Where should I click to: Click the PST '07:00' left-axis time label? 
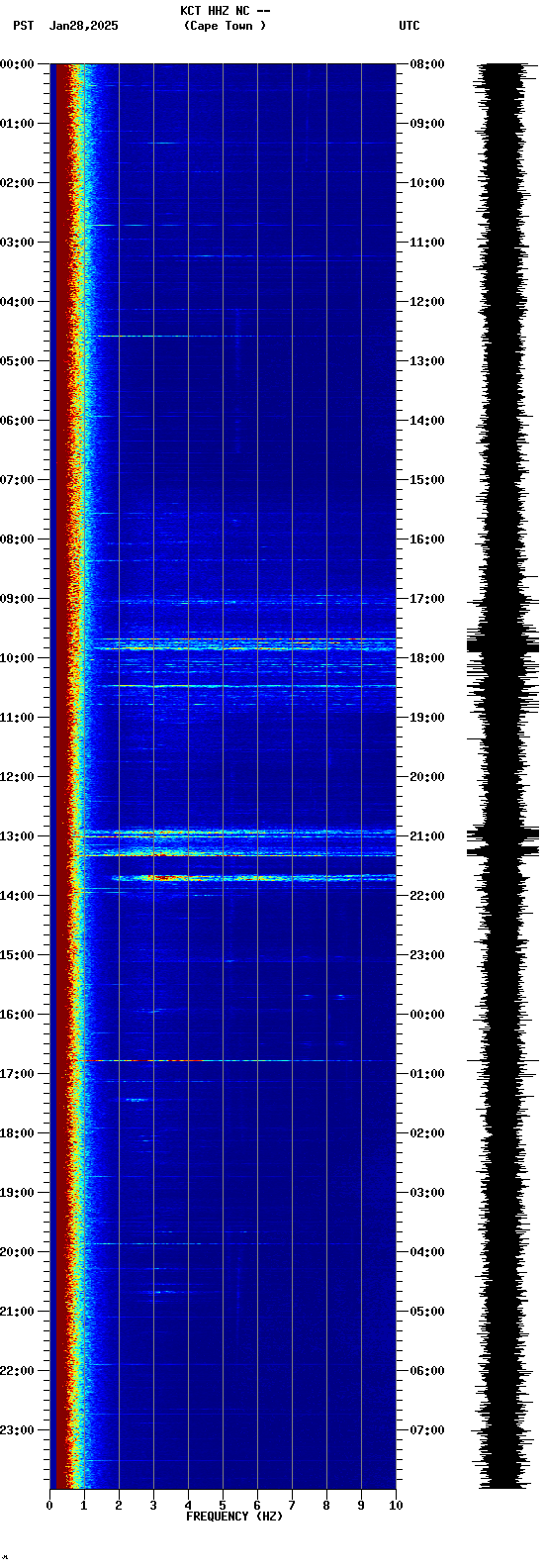pyautogui.click(x=17, y=480)
